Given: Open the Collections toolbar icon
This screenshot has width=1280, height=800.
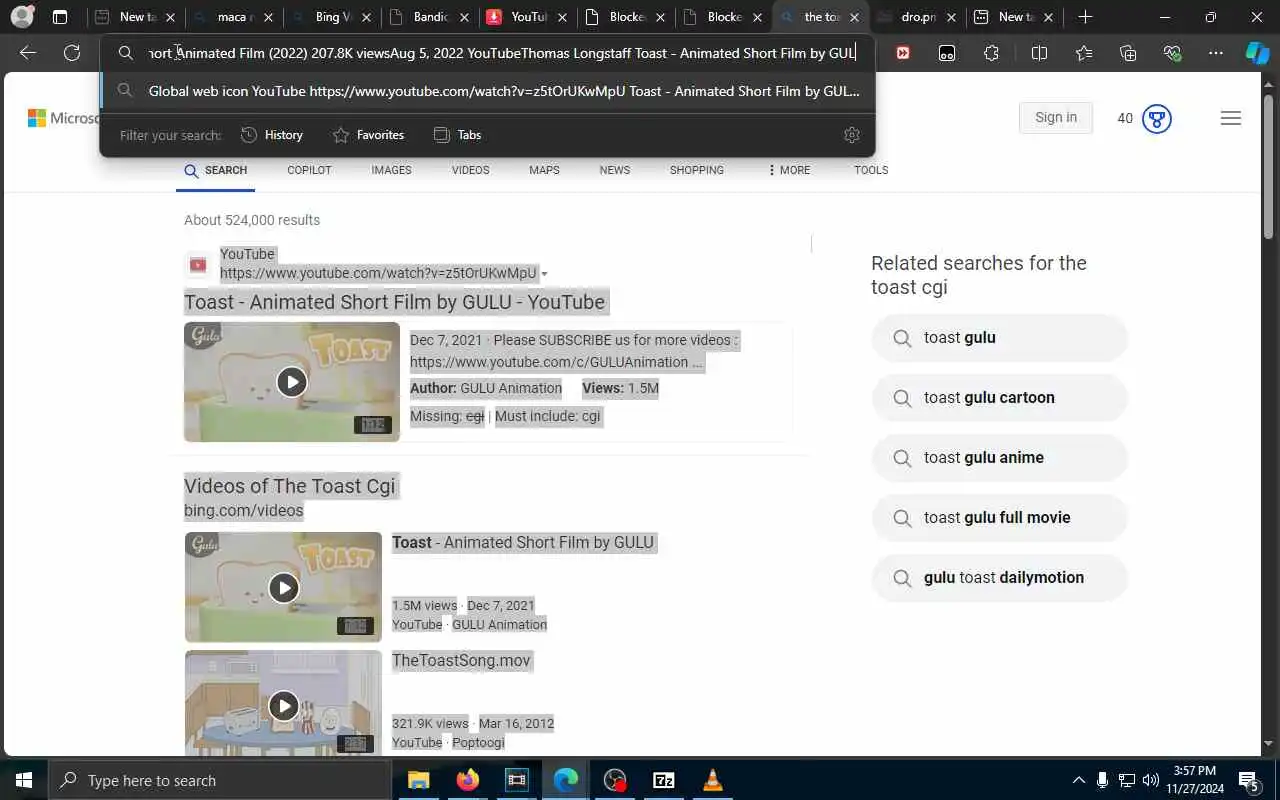Looking at the screenshot, I should tap(1128, 53).
